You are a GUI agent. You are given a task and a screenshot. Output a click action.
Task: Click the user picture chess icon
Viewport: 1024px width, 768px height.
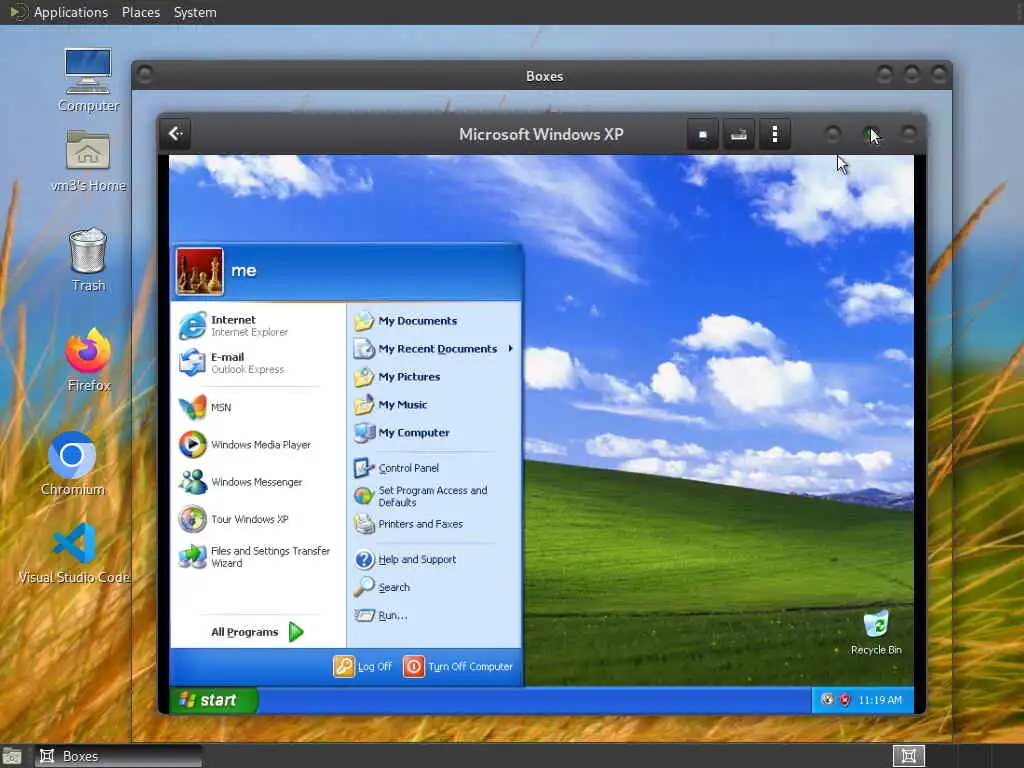(200, 272)
